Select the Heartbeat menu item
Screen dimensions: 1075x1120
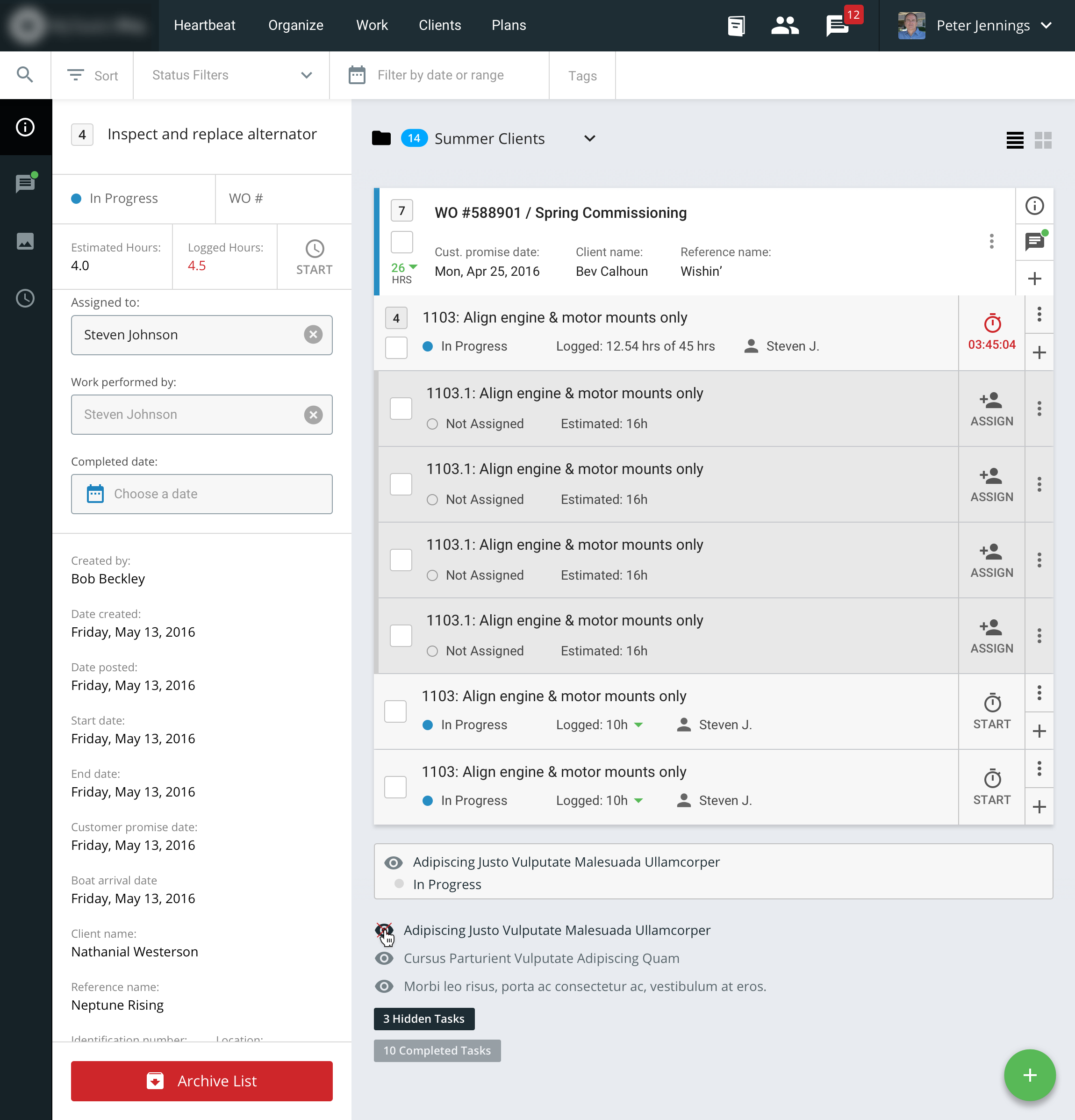(205, 25)
